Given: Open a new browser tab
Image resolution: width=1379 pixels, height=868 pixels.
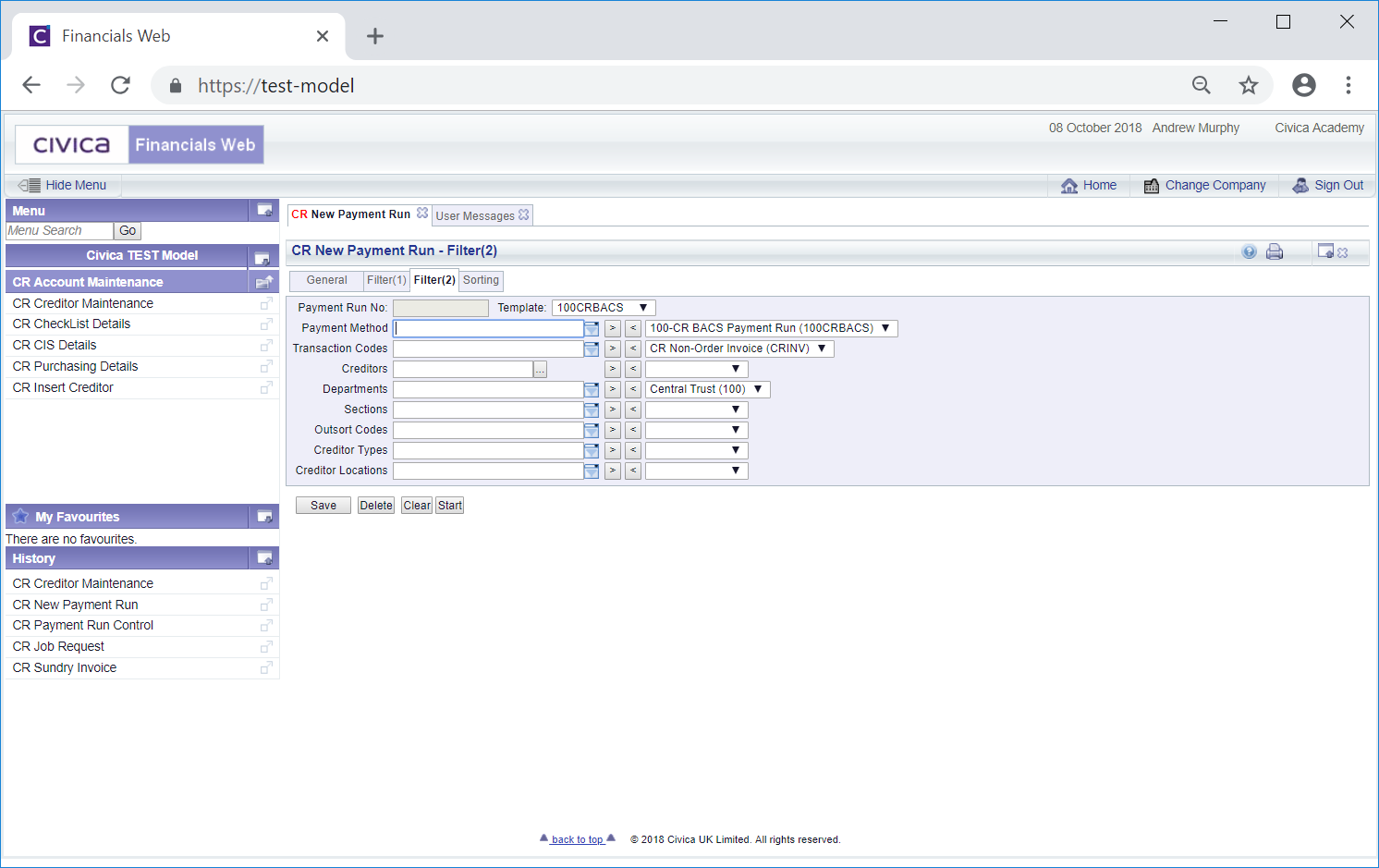Looking at the screenshot, I should coord(374,36).
